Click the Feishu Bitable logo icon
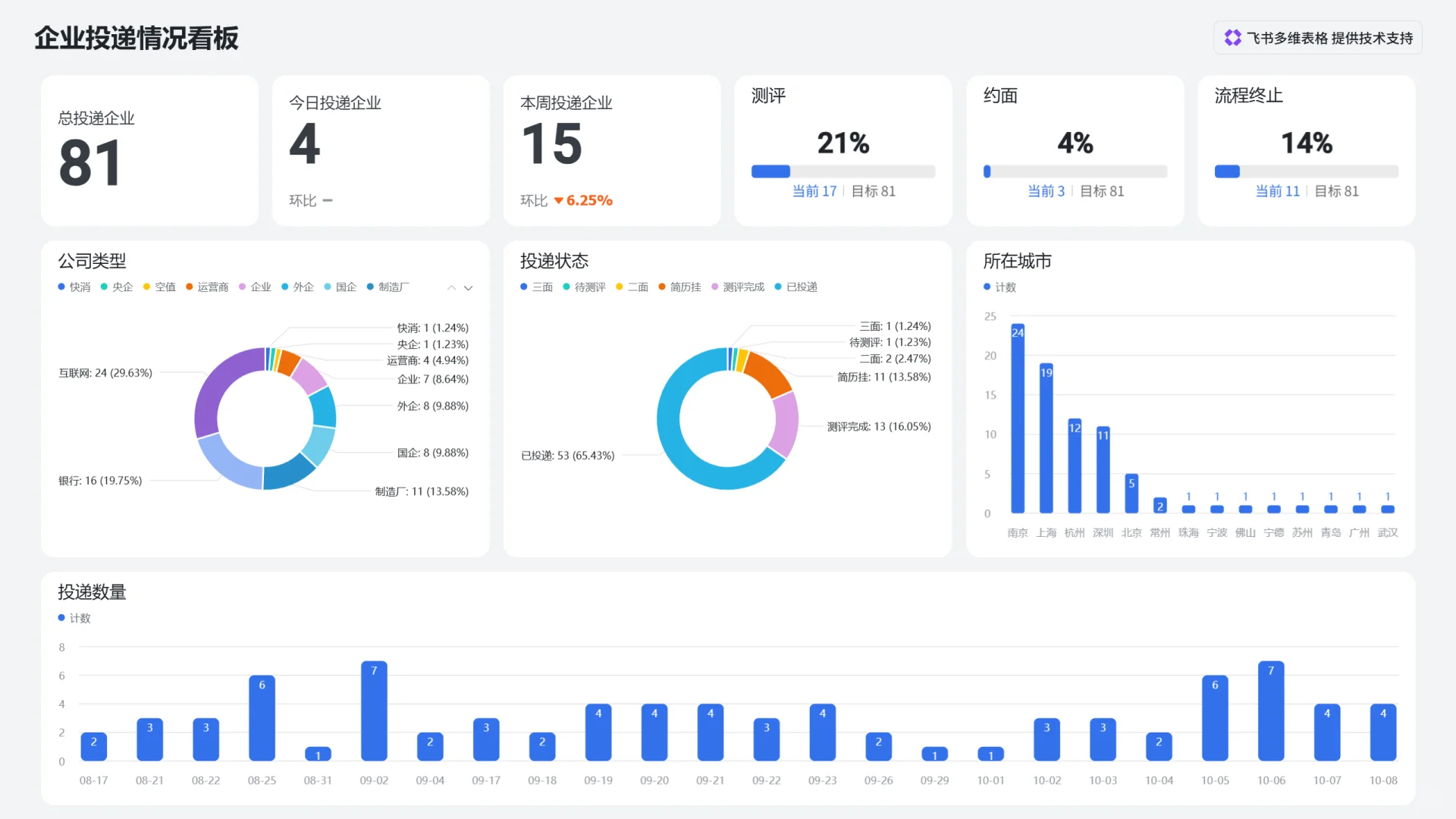The image size is (1456, 819). (x=1232, y=38)
